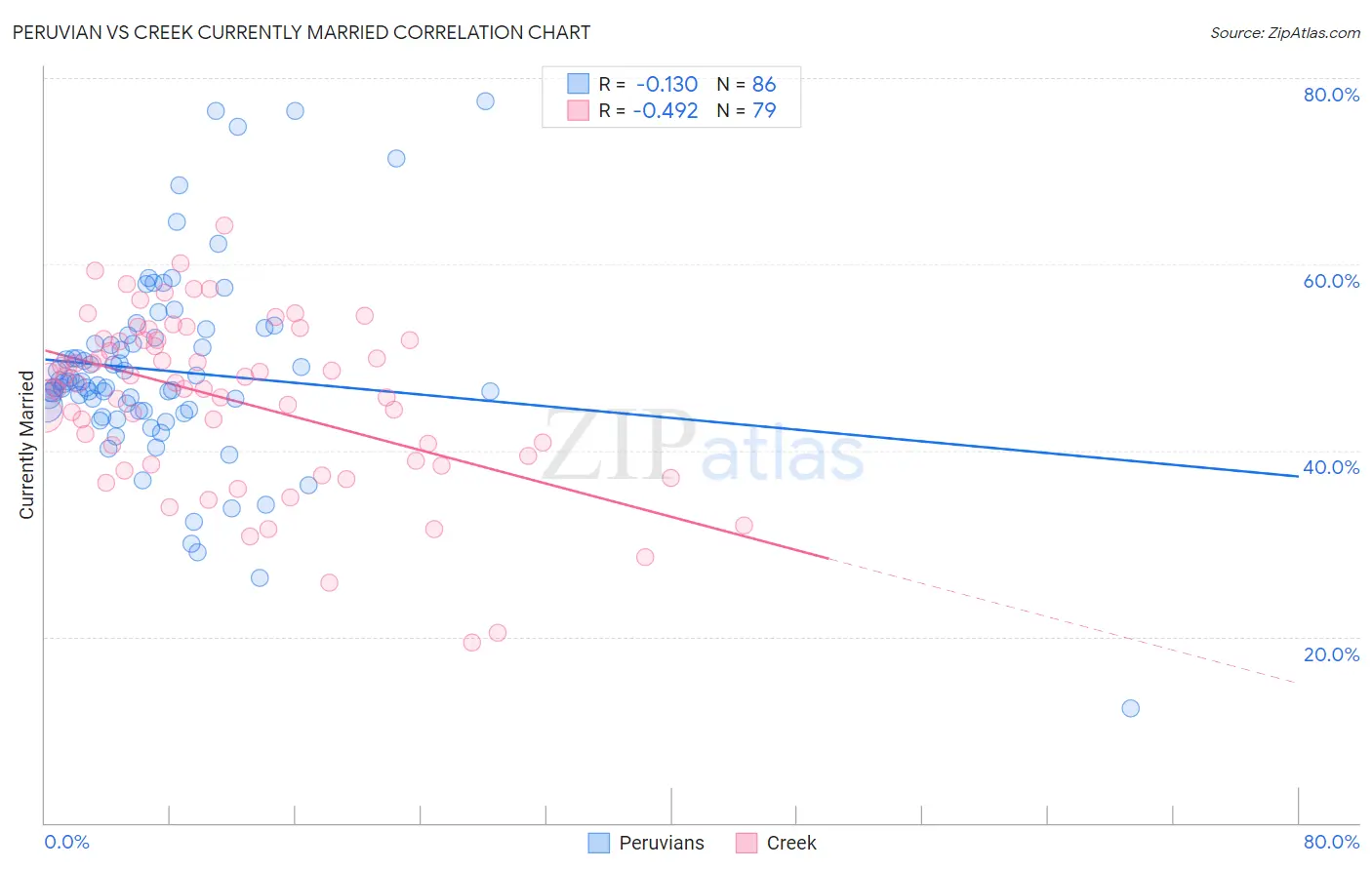This screenshot has width=1372, height=870.
Task: Click the Creek pink legend swatch
Action: point(747,843)
